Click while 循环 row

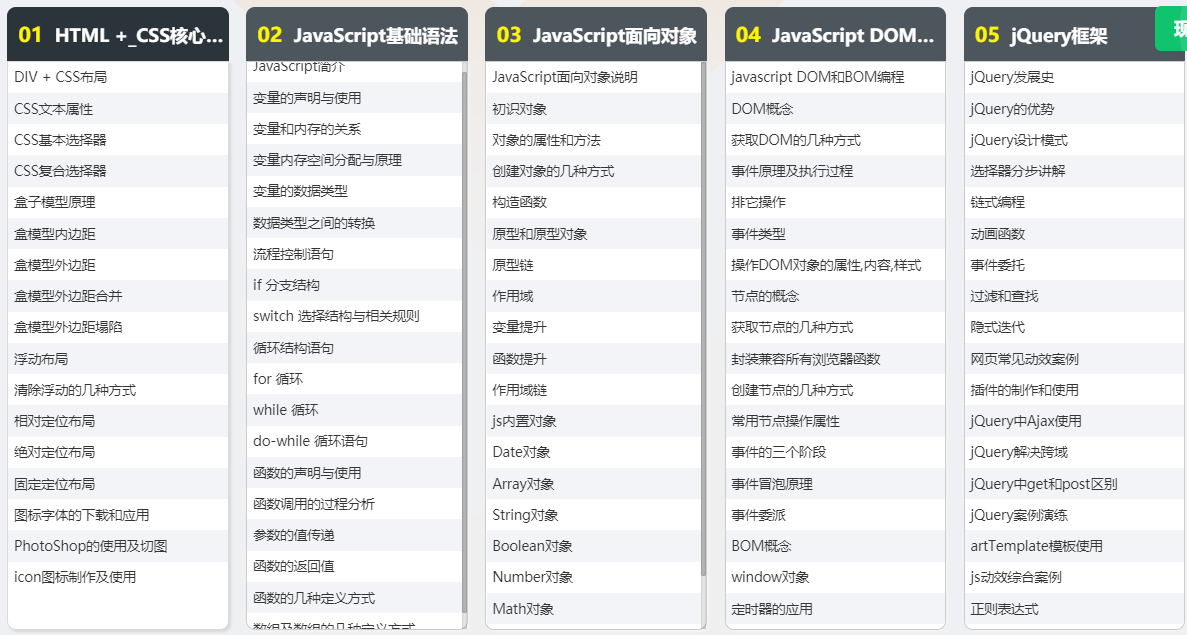(x=354, y=409)
